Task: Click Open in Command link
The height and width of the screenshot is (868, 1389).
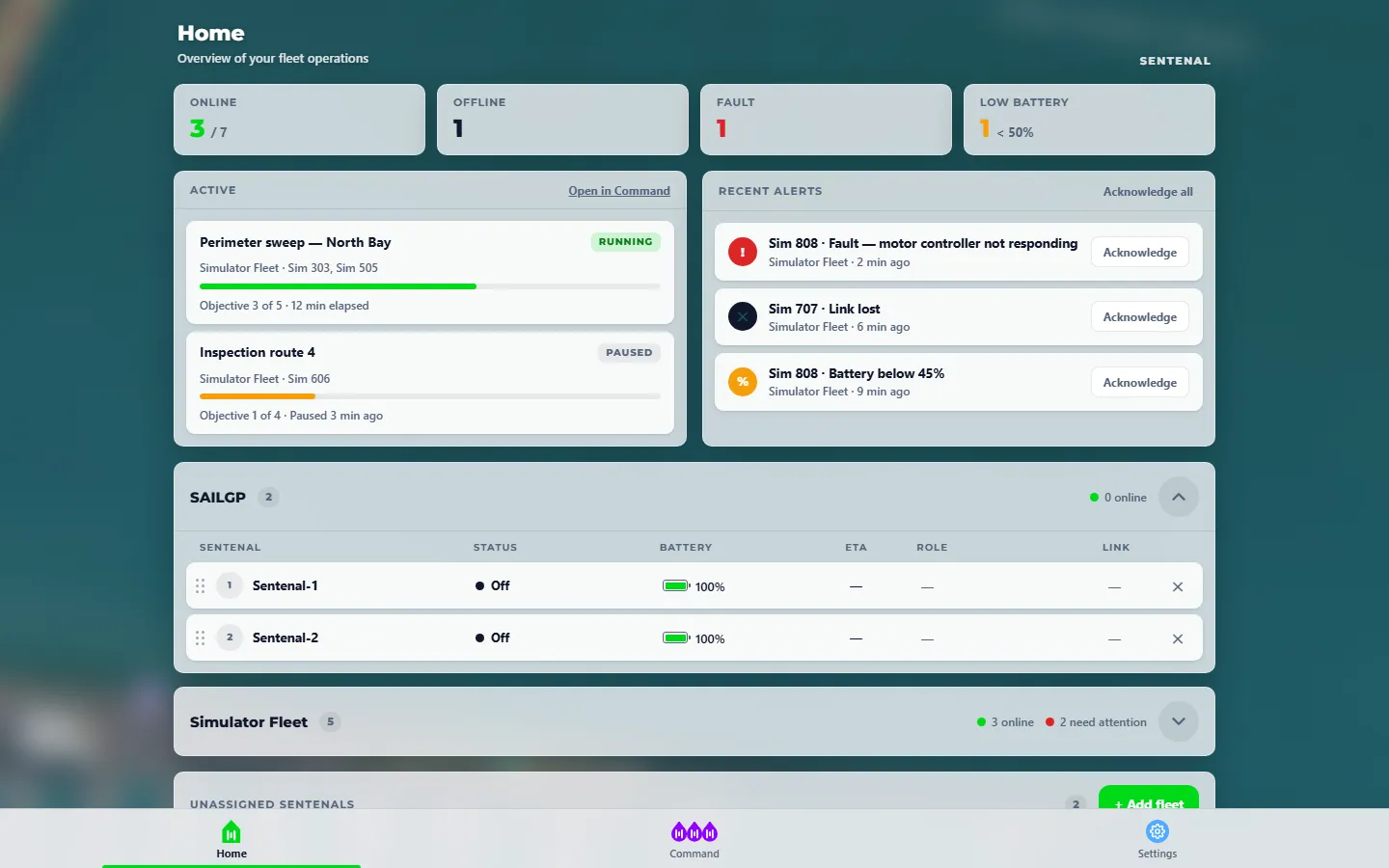Action: pos(619,191)
